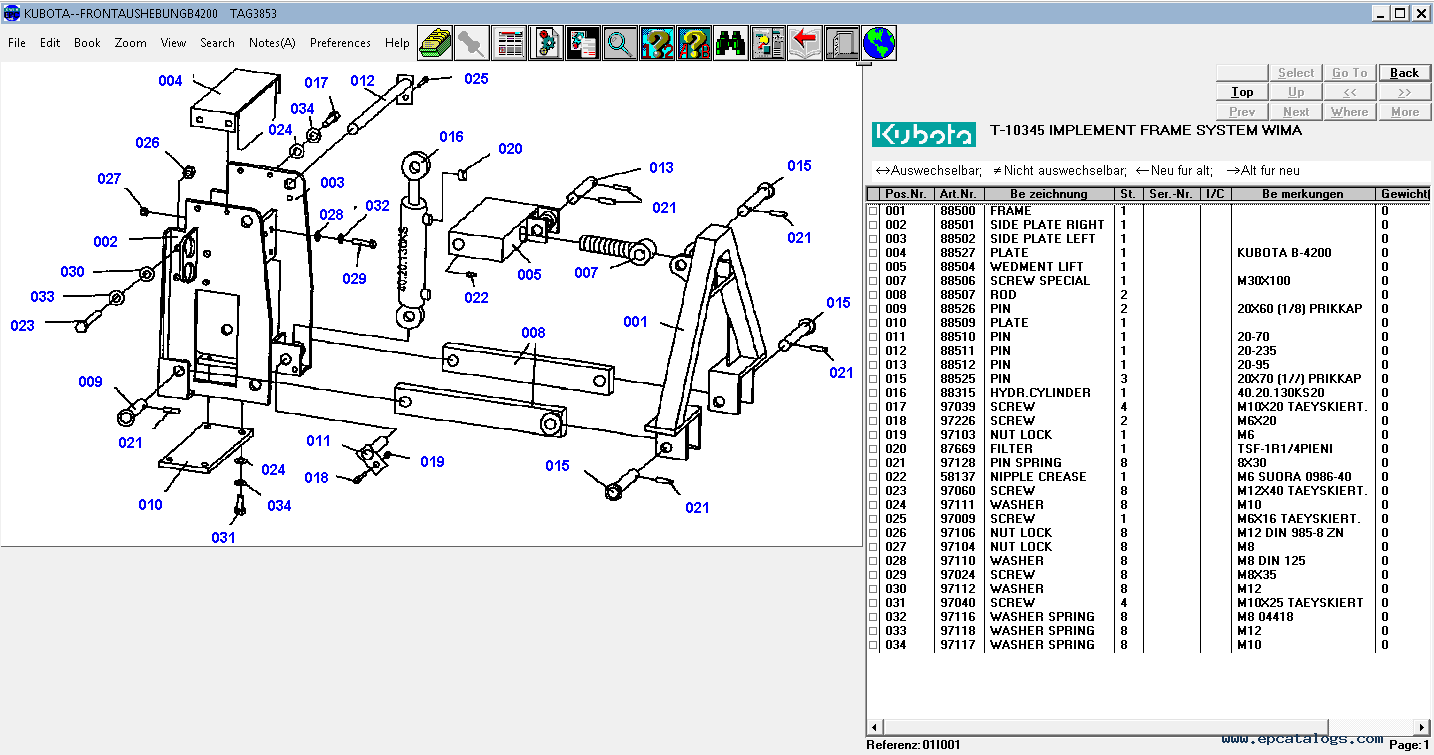Tick checkbox for row 022 NIPPLE CREASE
Image resolution: width=1434 pixels, height=755 pixels.
(x=873, y=477)
